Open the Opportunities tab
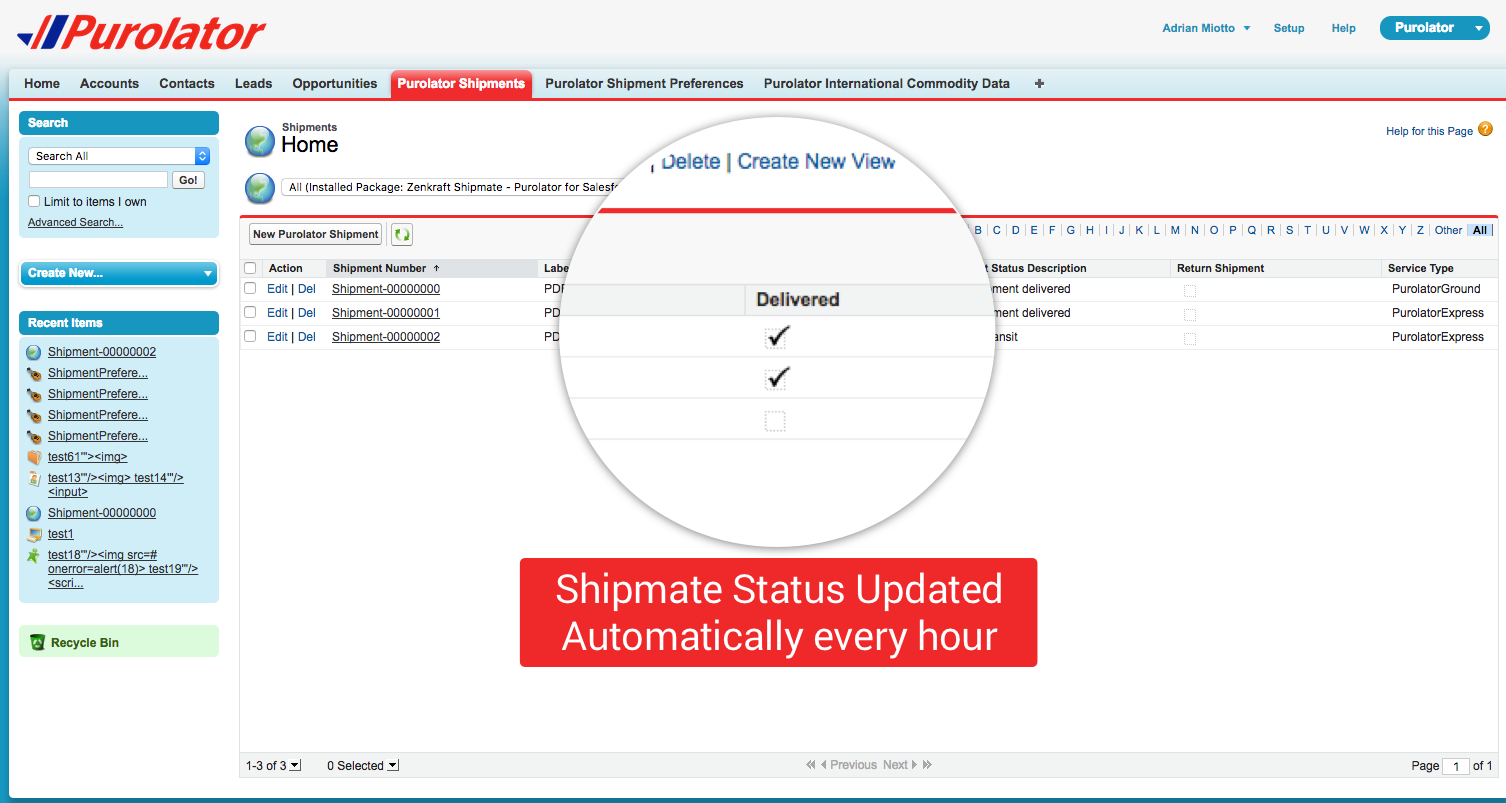1506x803 pixels. click(334, 84)
